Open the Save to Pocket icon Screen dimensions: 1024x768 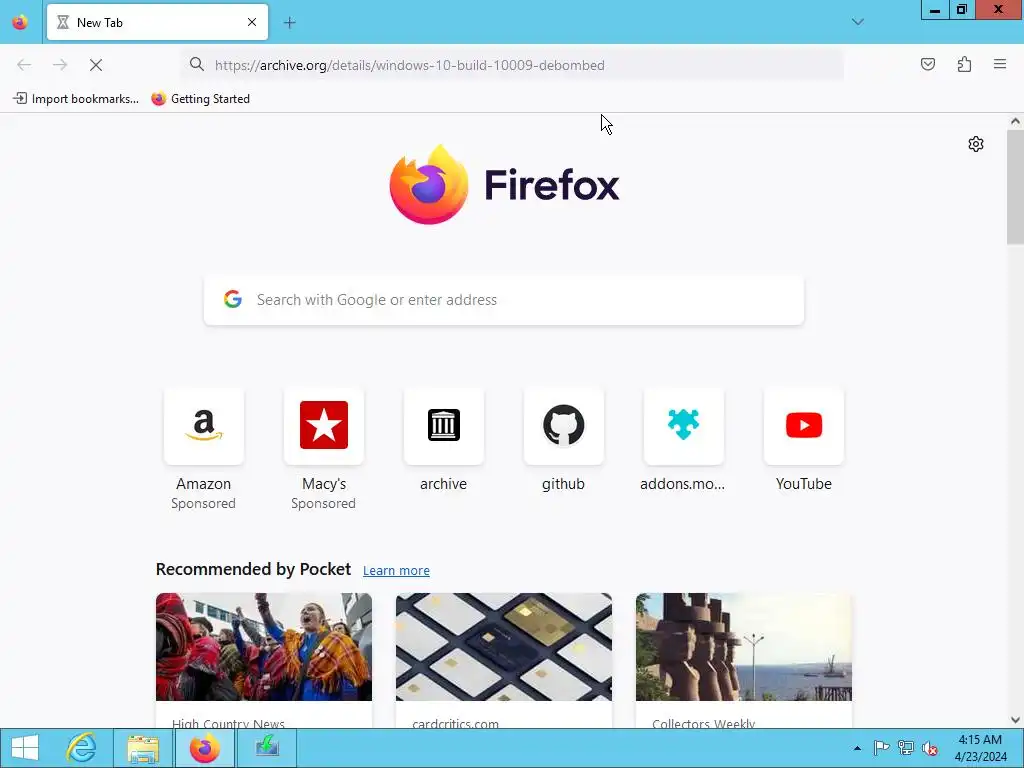pyautogui.click(x=928, y=64)
